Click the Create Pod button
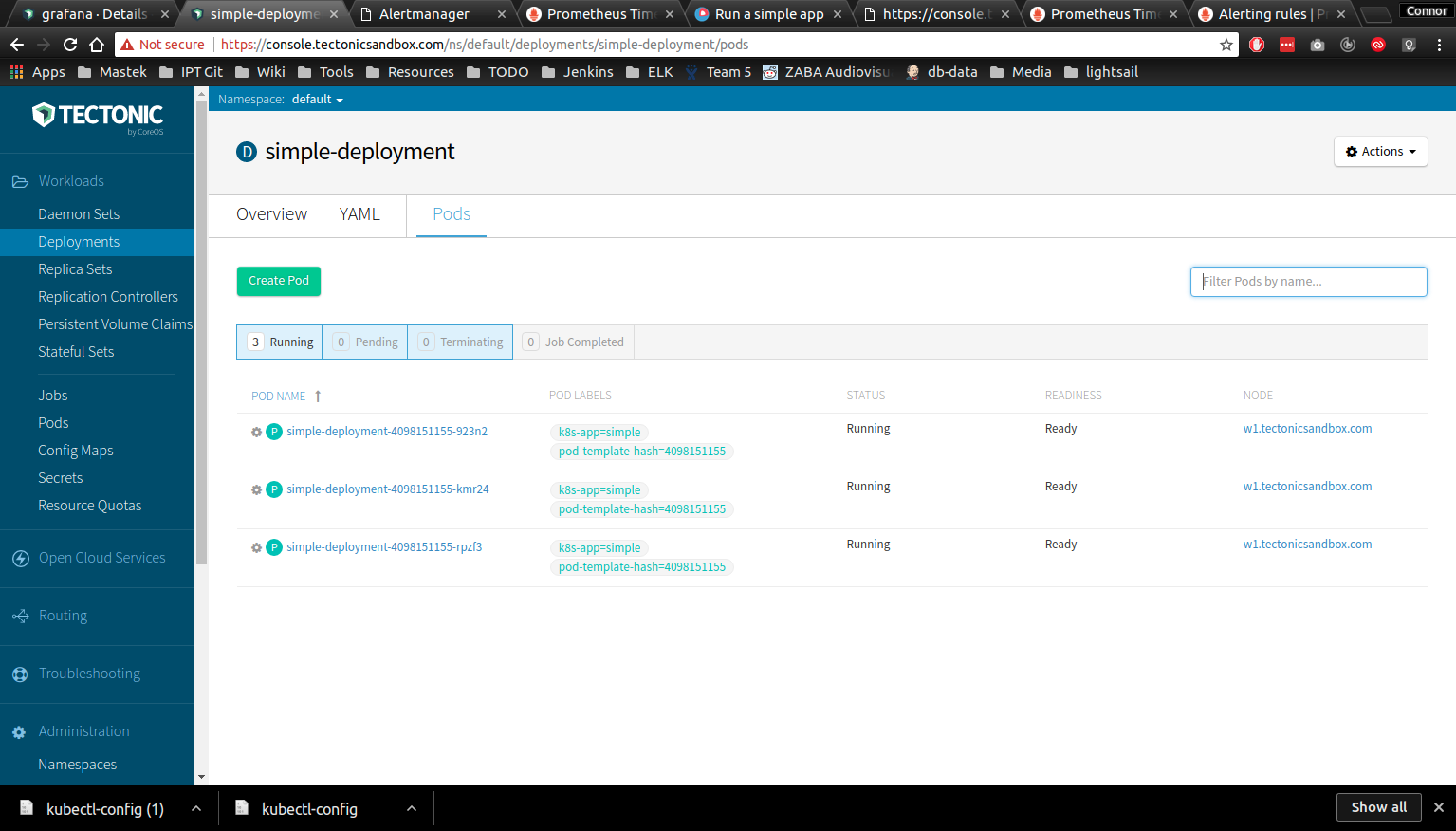1456x831 pixels. (279, 281)
